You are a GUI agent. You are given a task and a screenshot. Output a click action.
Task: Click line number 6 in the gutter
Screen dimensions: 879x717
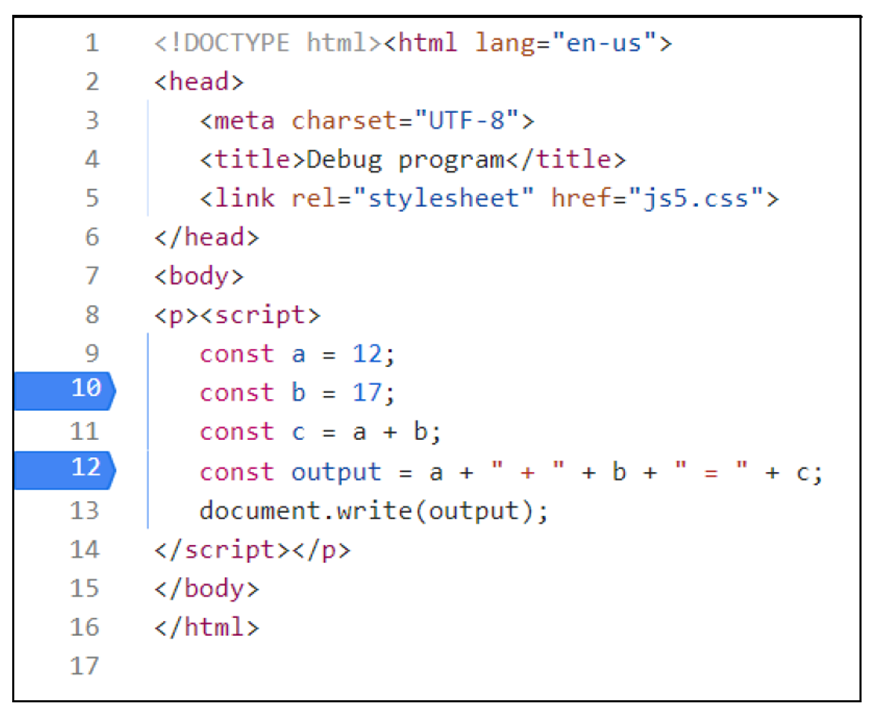(x=92, y=237)
